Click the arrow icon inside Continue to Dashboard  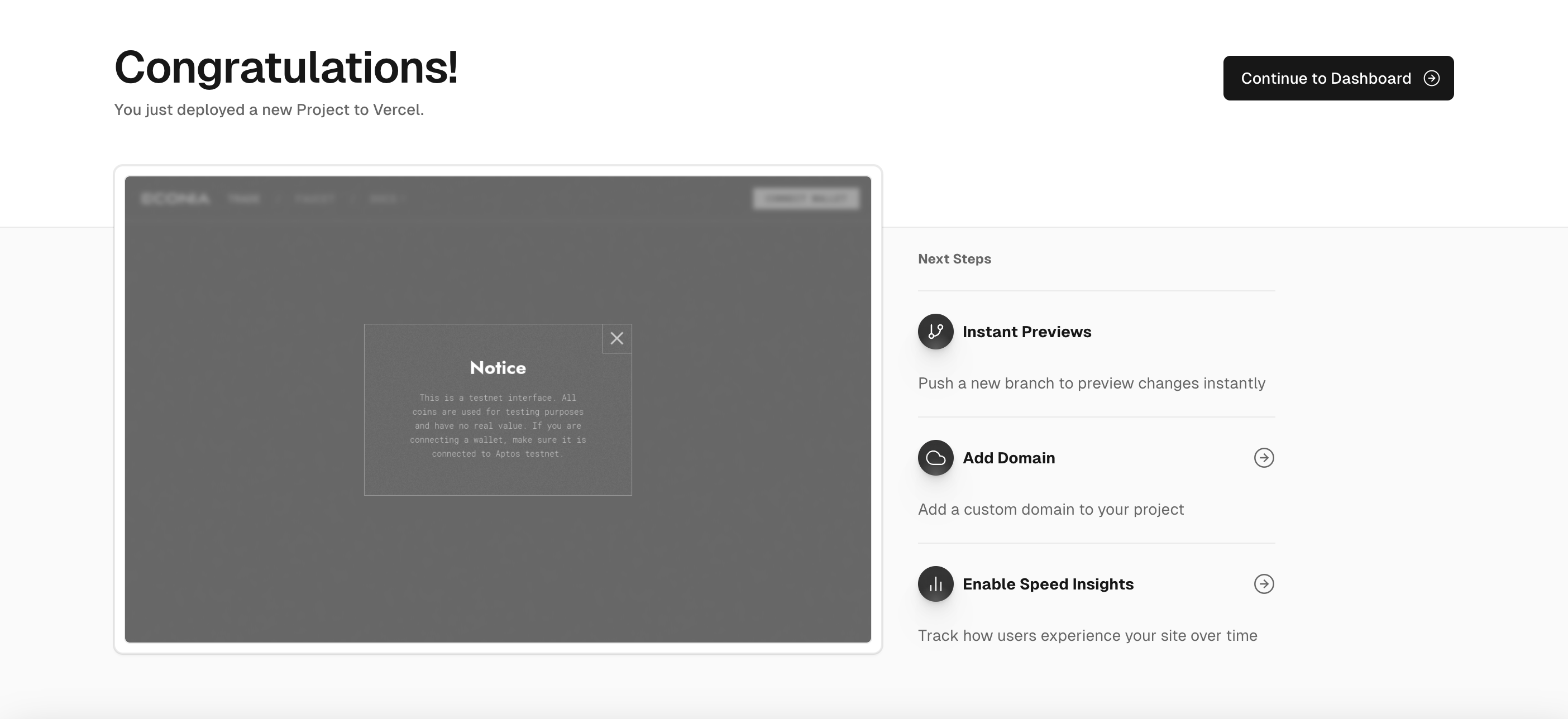pos(1432,78)
